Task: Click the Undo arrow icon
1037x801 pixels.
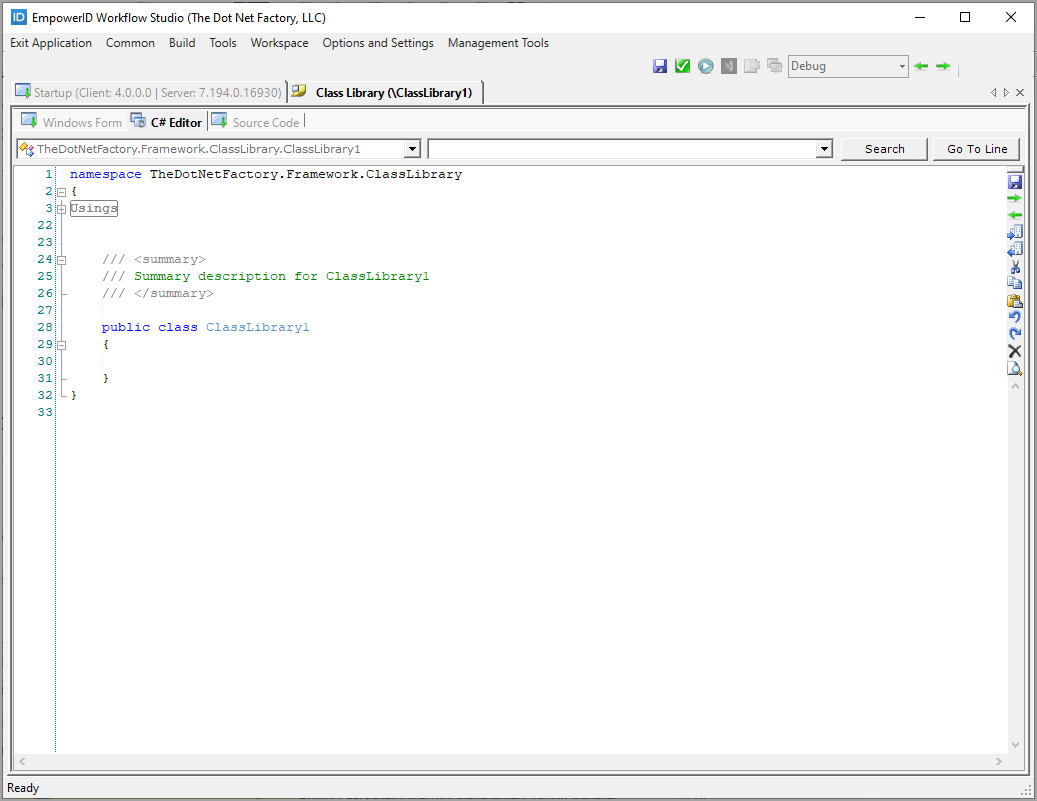Action: (x=1015, y=317)
